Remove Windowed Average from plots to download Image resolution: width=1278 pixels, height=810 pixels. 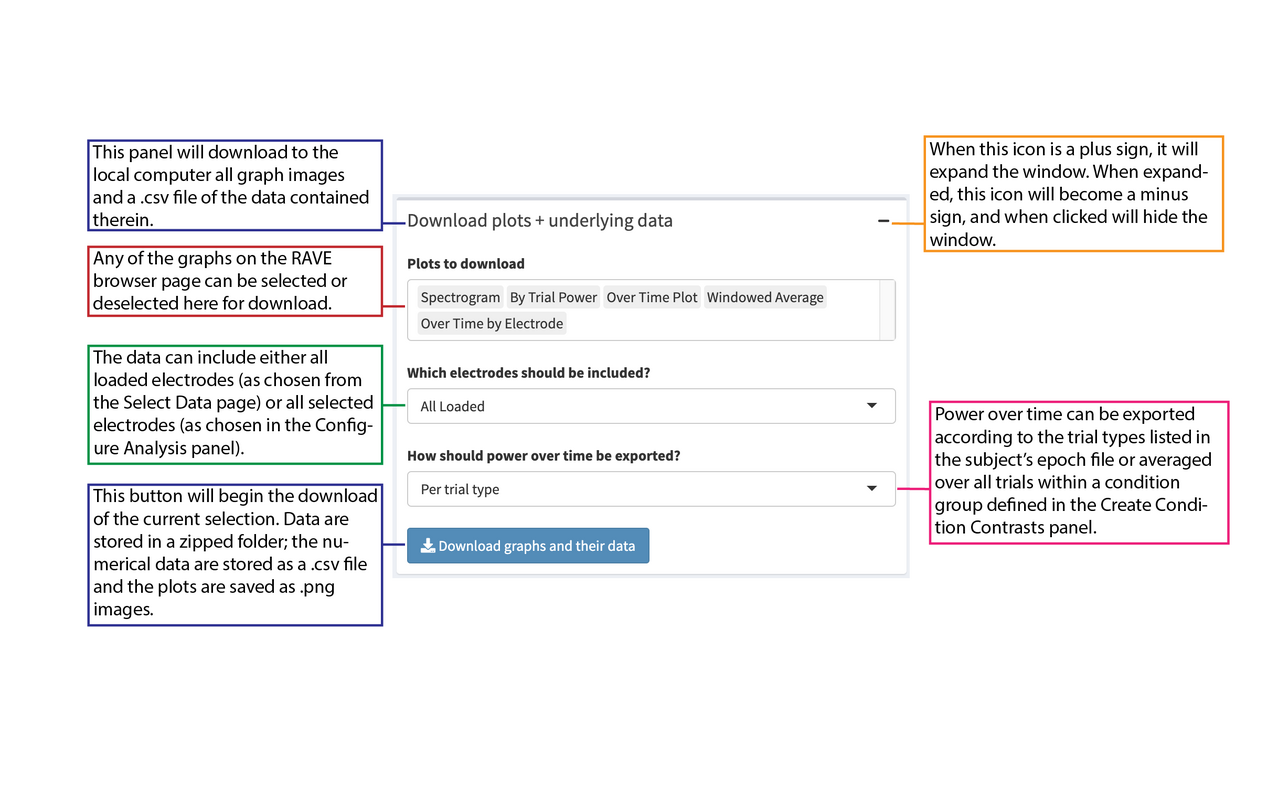pos(765,297)
